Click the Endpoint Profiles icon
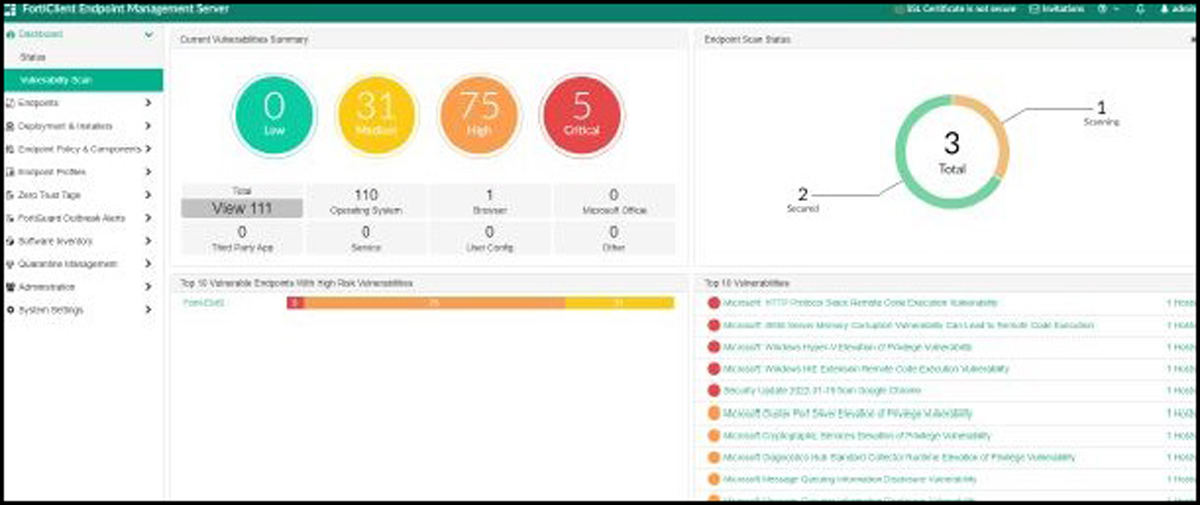 pyautogui.click(x=10, y=172)
